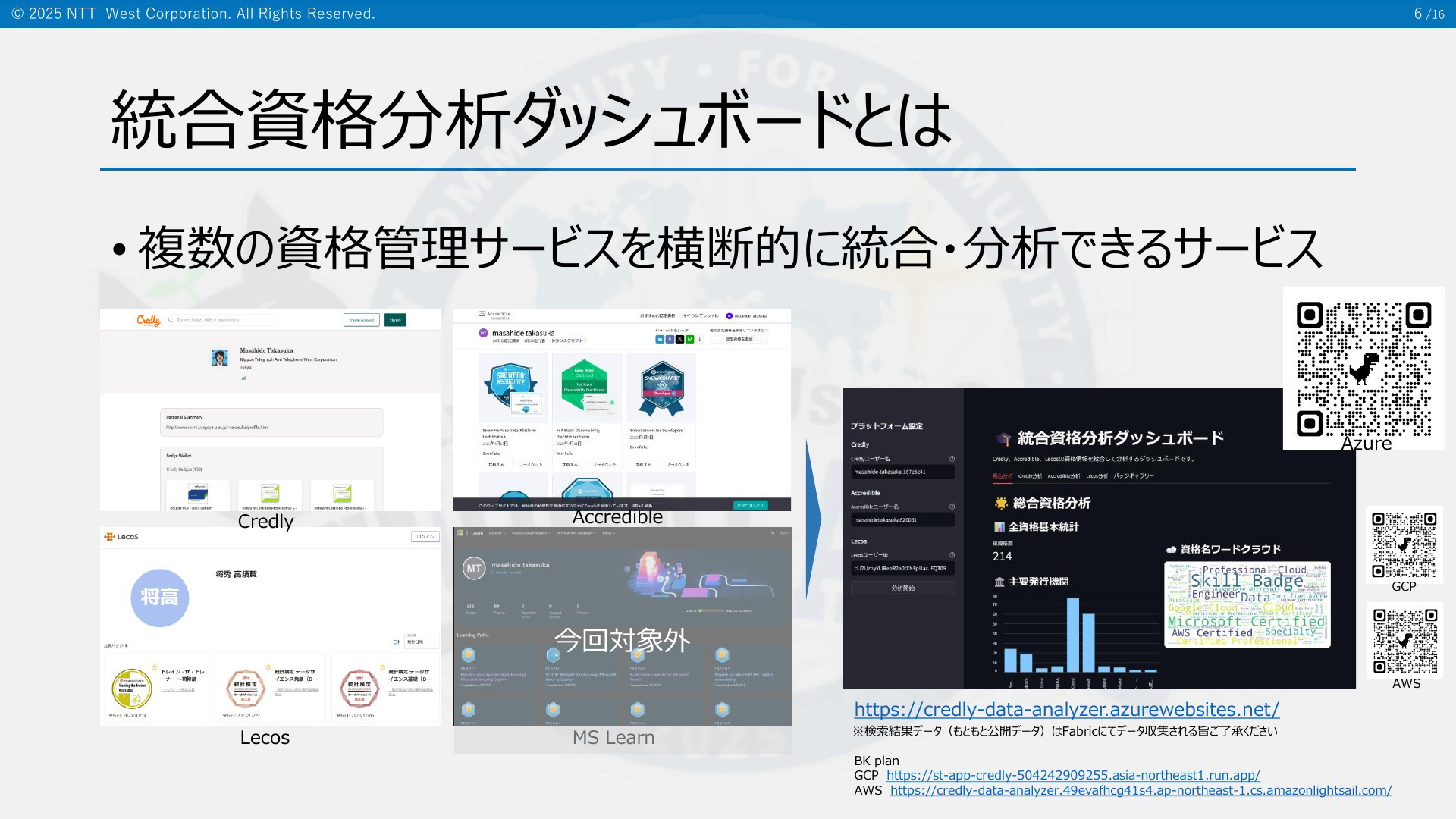The width and height of the screenshot is (1456, 819).
Task: Click the star icon beside 総合資格分析
Action: click(1001, 503)
